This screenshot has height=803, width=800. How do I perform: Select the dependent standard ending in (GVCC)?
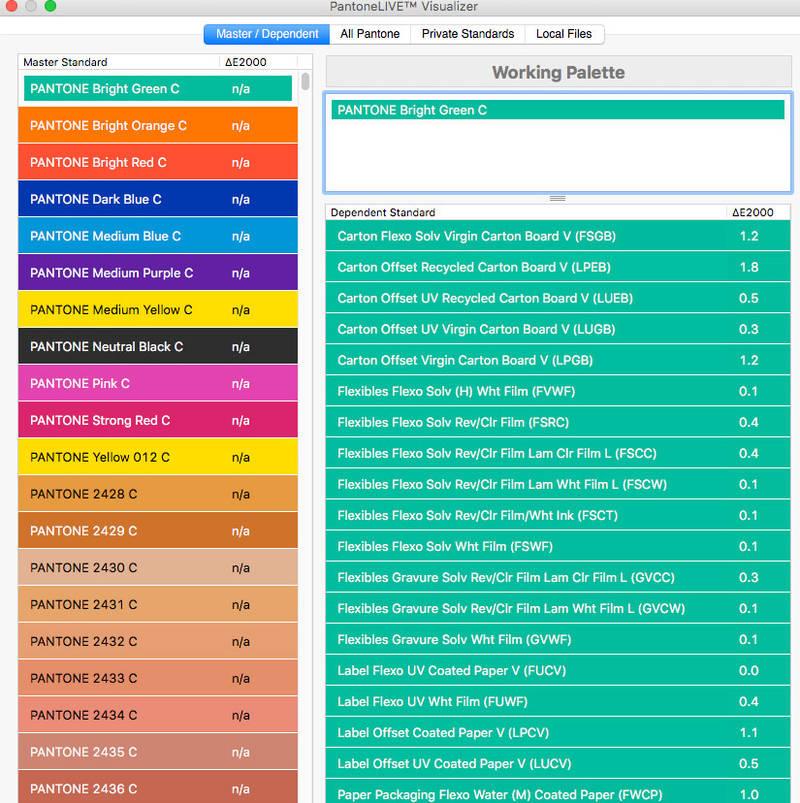[558, 578]
